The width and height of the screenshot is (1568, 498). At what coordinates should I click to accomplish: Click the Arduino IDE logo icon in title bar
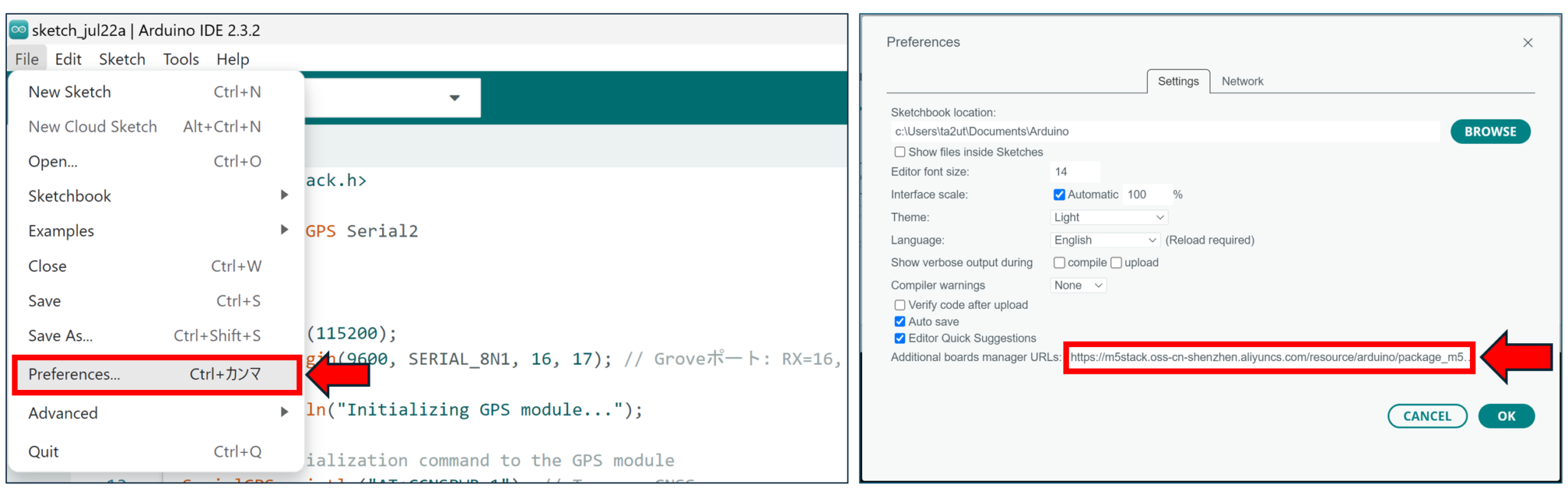tap(18, 30)
